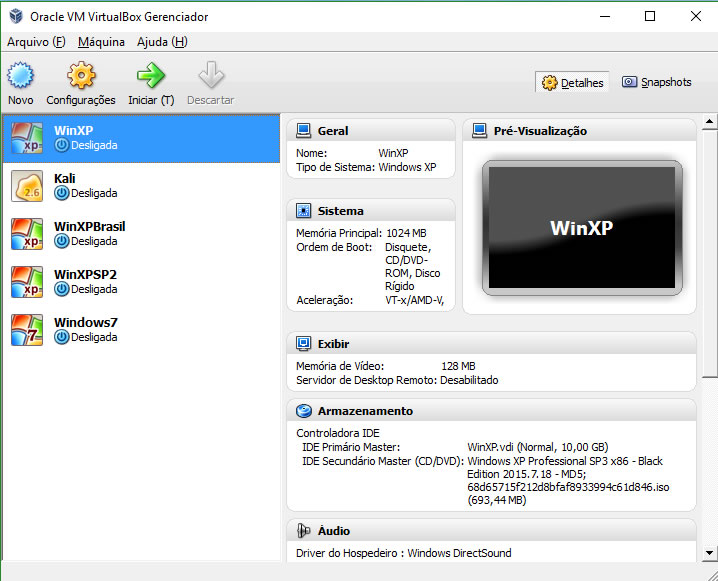This screenshot has width=718, height=581.
Task: Click the Novo (new VM) toolbar icon
Action: pyautogui.click(x=20, y=75)
